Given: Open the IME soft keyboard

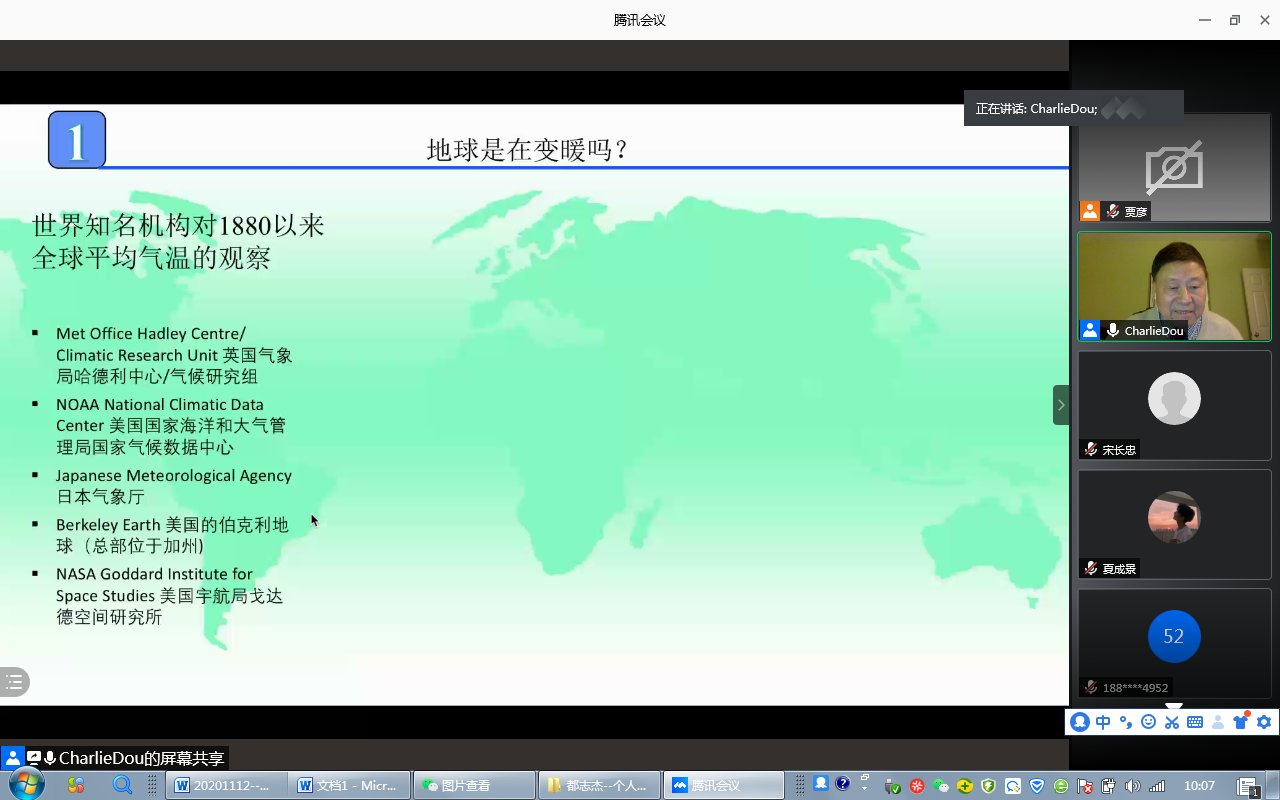Looking at the screenshot, I should [x=1195, y=722].
